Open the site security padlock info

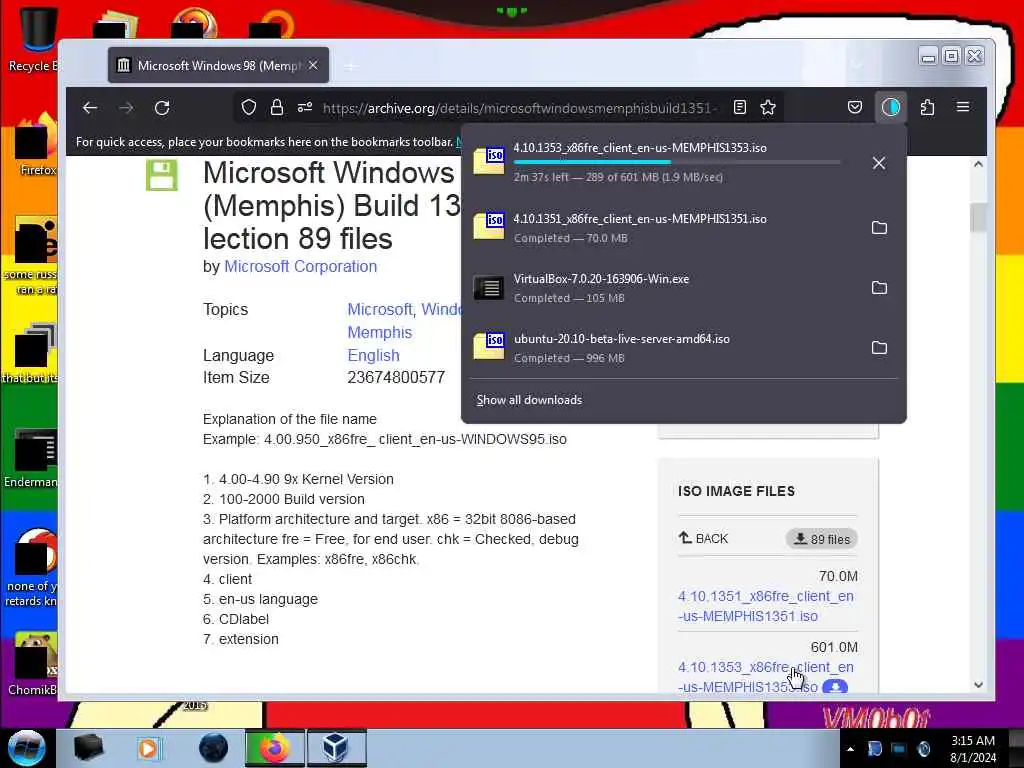(x=277, y=108)
